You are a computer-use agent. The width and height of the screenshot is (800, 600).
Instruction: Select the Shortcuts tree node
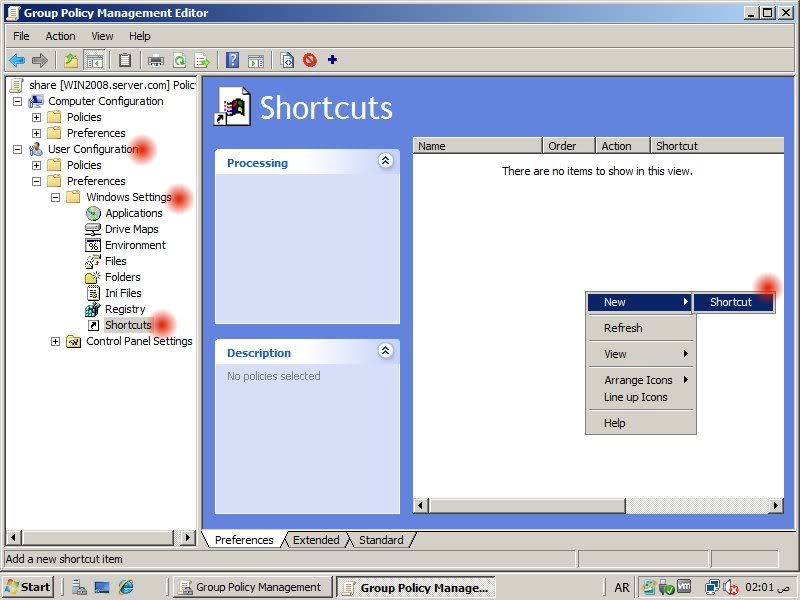pyautogui.click(x=128, y=325)
